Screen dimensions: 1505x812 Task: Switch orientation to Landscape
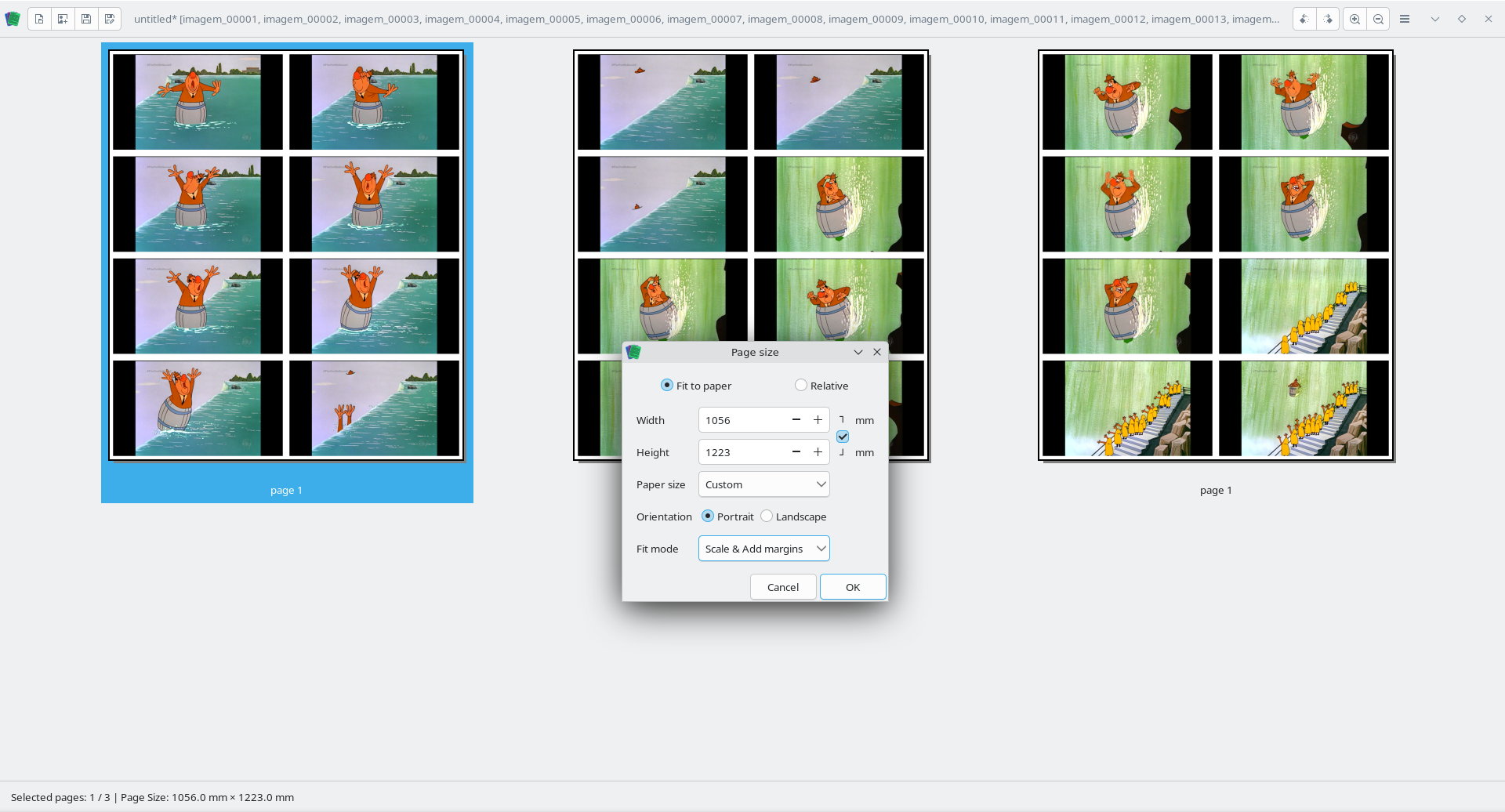766,516
